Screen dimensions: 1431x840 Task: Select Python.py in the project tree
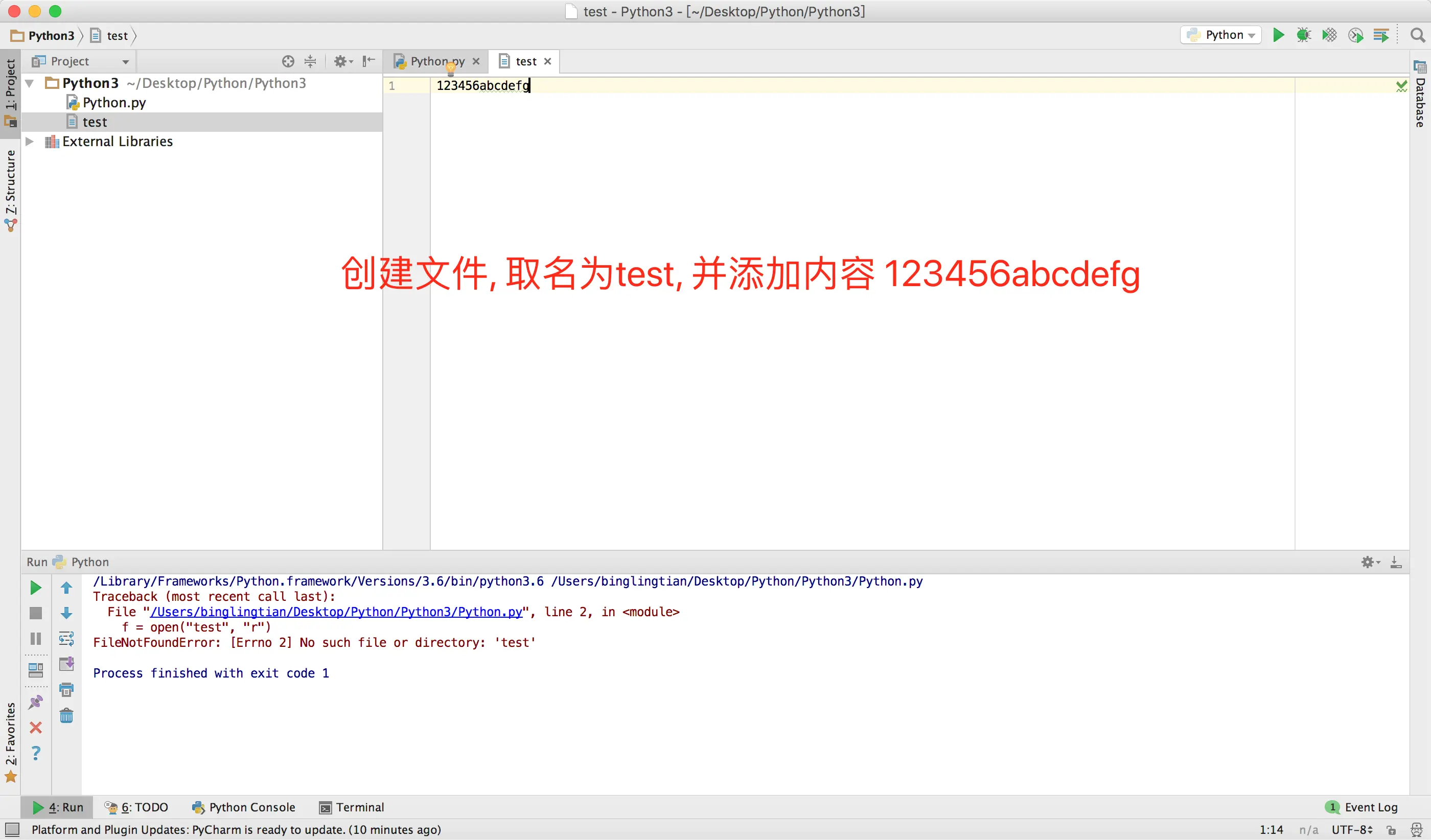[113, 103]
